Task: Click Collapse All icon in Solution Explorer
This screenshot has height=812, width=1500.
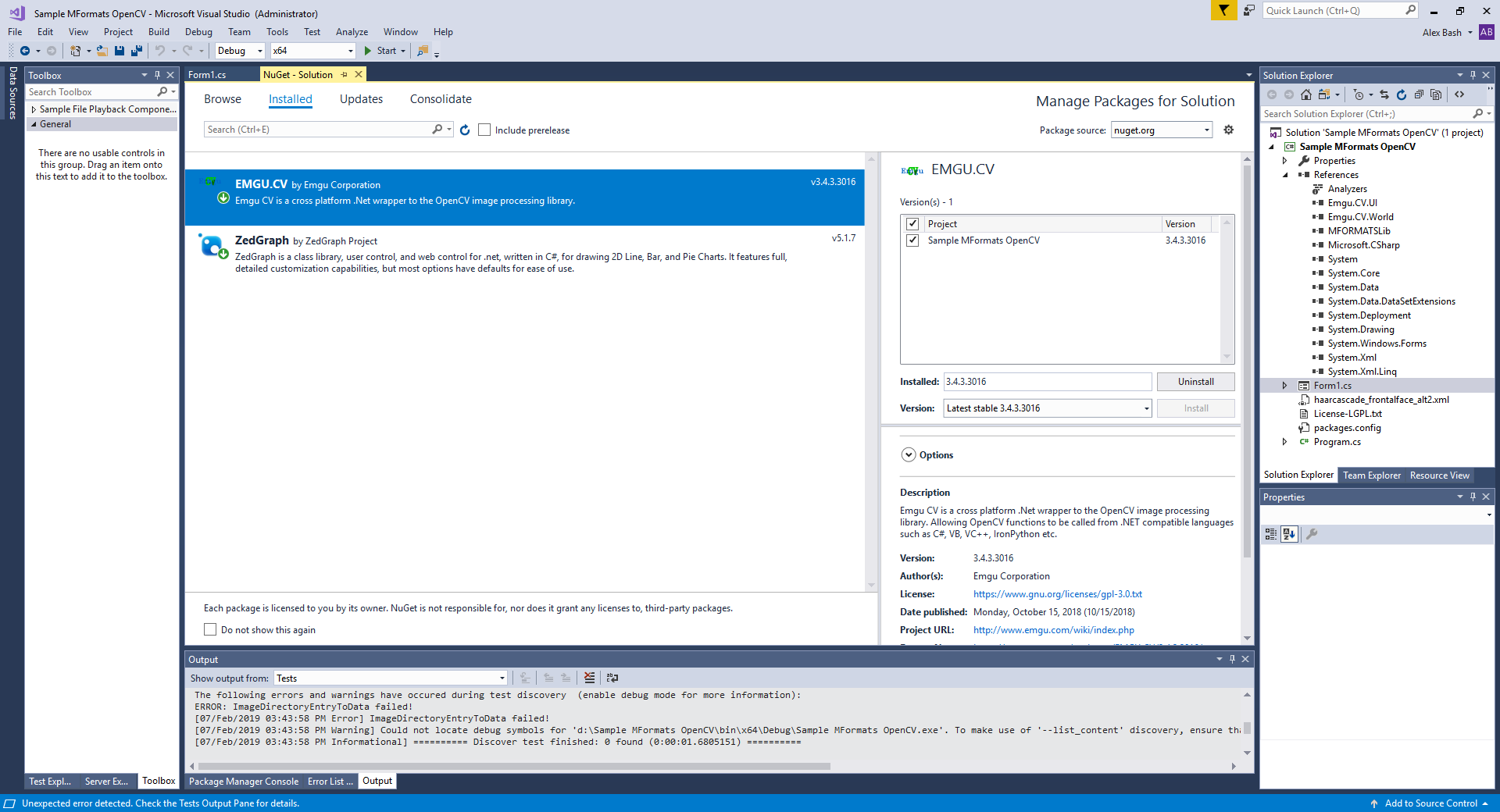Action: pos(1419,94)
